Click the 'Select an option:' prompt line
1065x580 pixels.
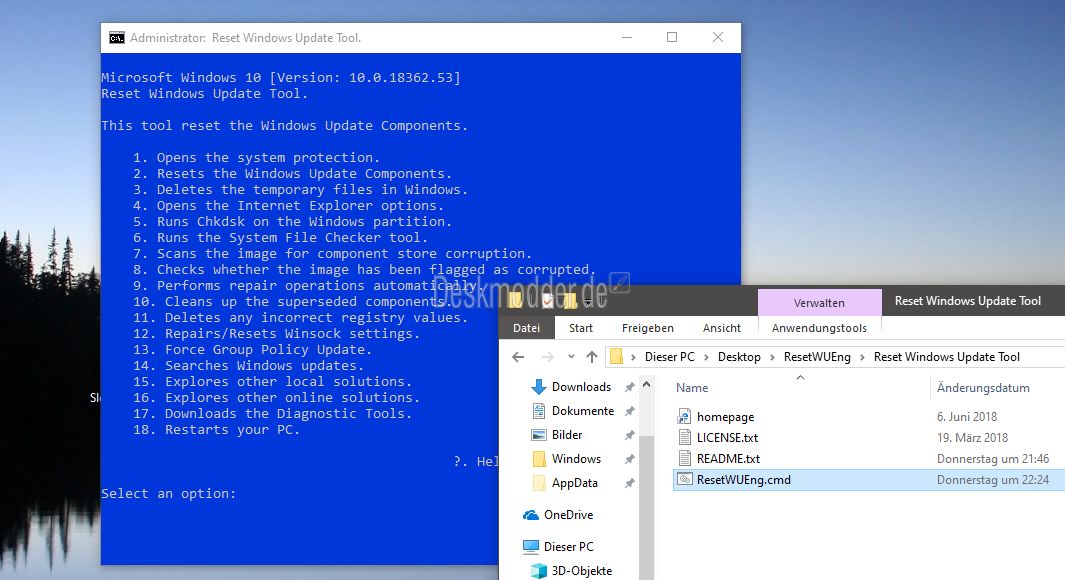coord(168,494)
